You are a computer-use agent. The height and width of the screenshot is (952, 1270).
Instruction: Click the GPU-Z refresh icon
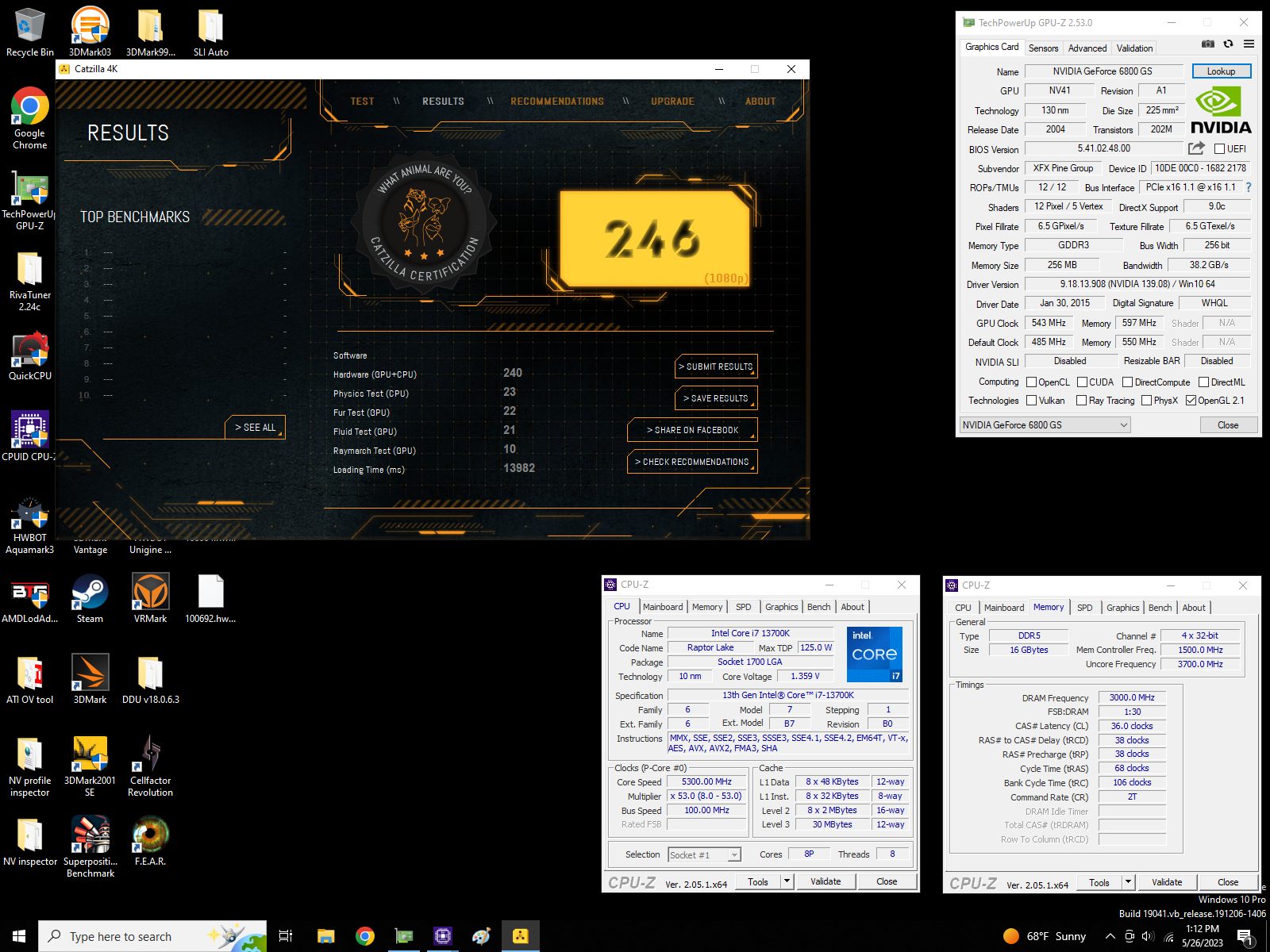1228,44
